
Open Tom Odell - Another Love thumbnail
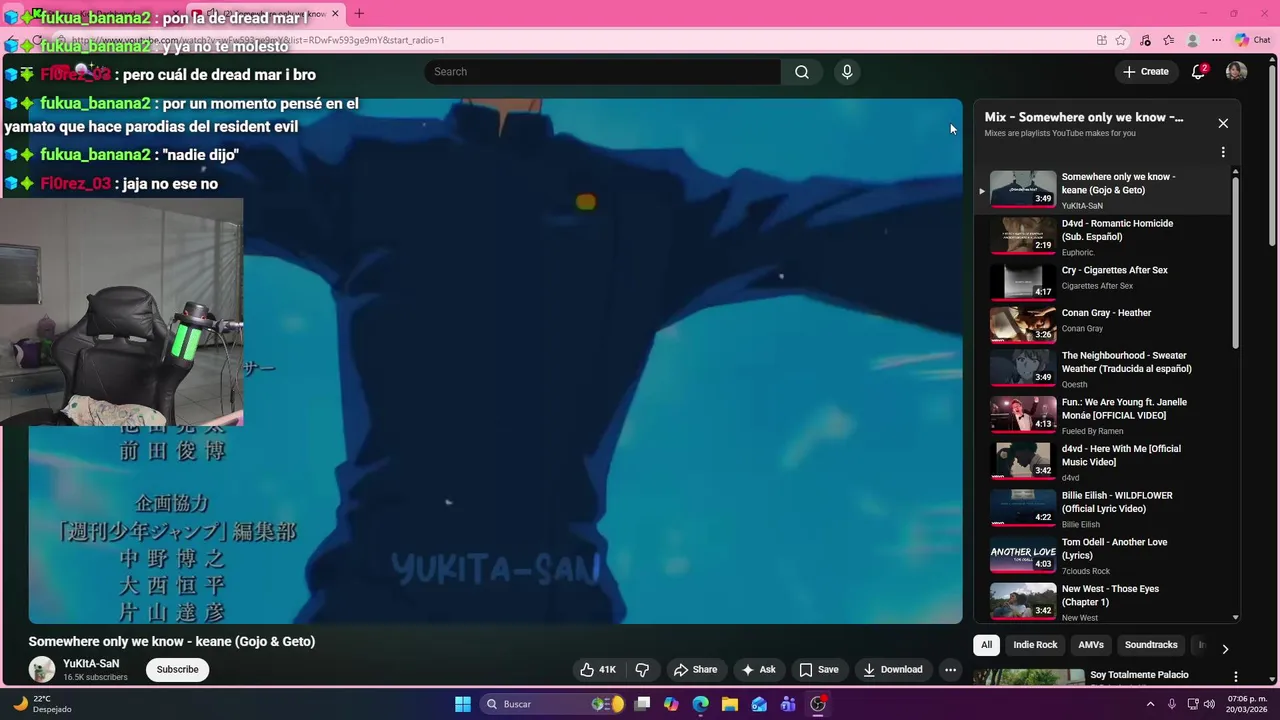click(1023, 555)
